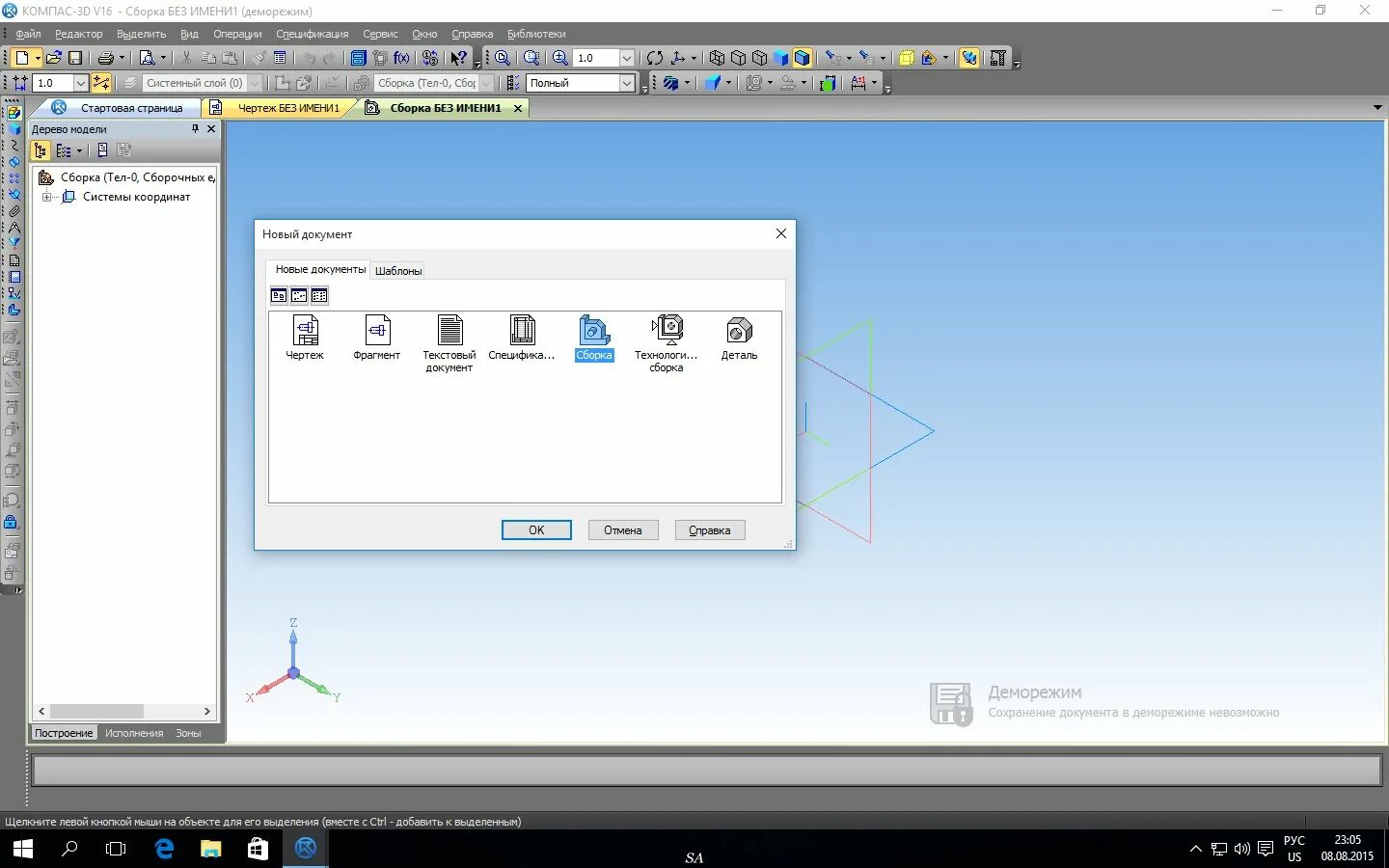Open the Measurements compass icon in side panel
The width and height of the screenshot is (1389, 868).
click(14, 227)
